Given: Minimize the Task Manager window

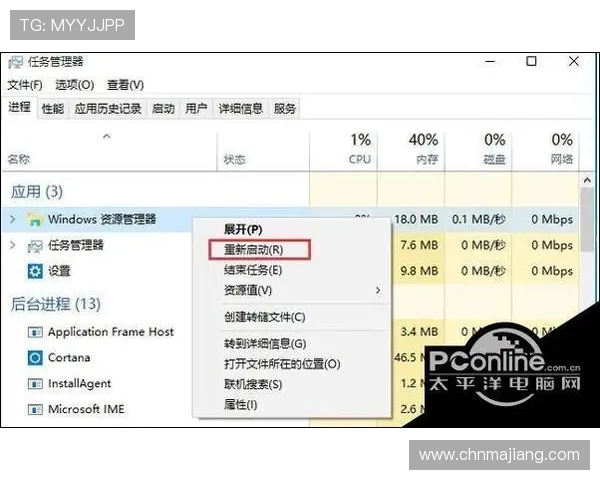Looking at the screenshot, I should [490, 61].
